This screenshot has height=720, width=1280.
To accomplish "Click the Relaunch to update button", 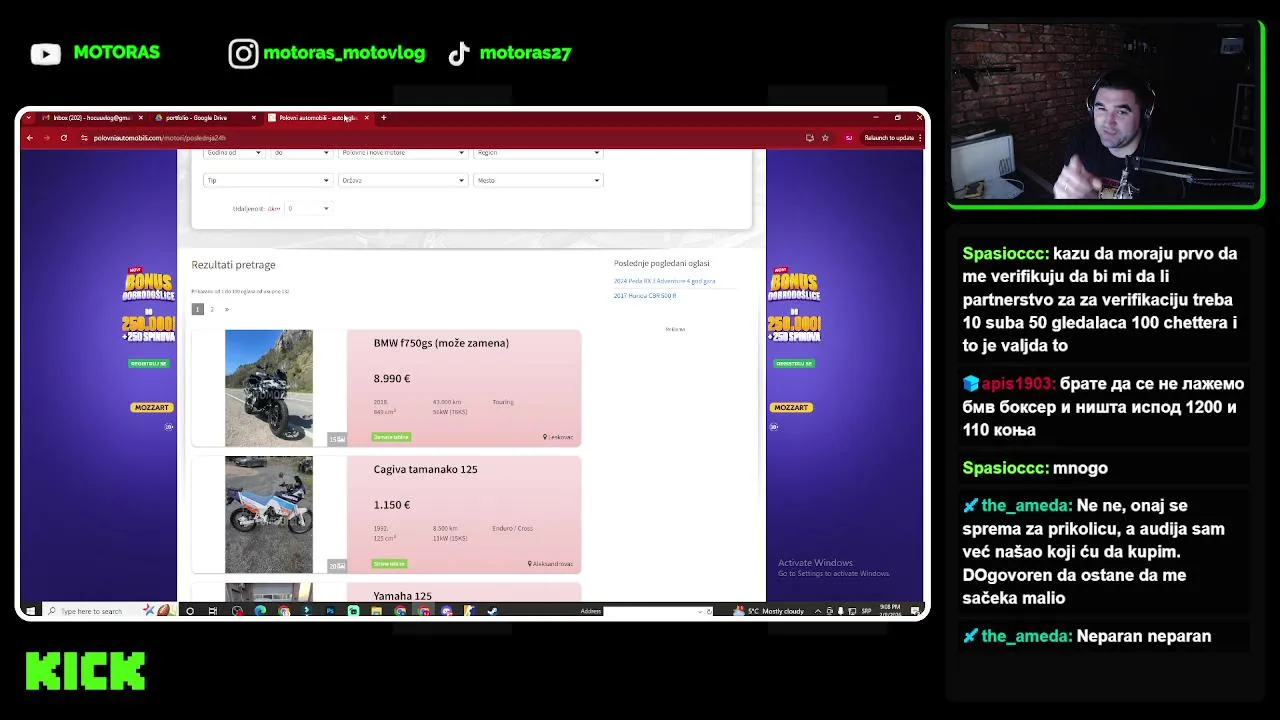I will [889, 138].
